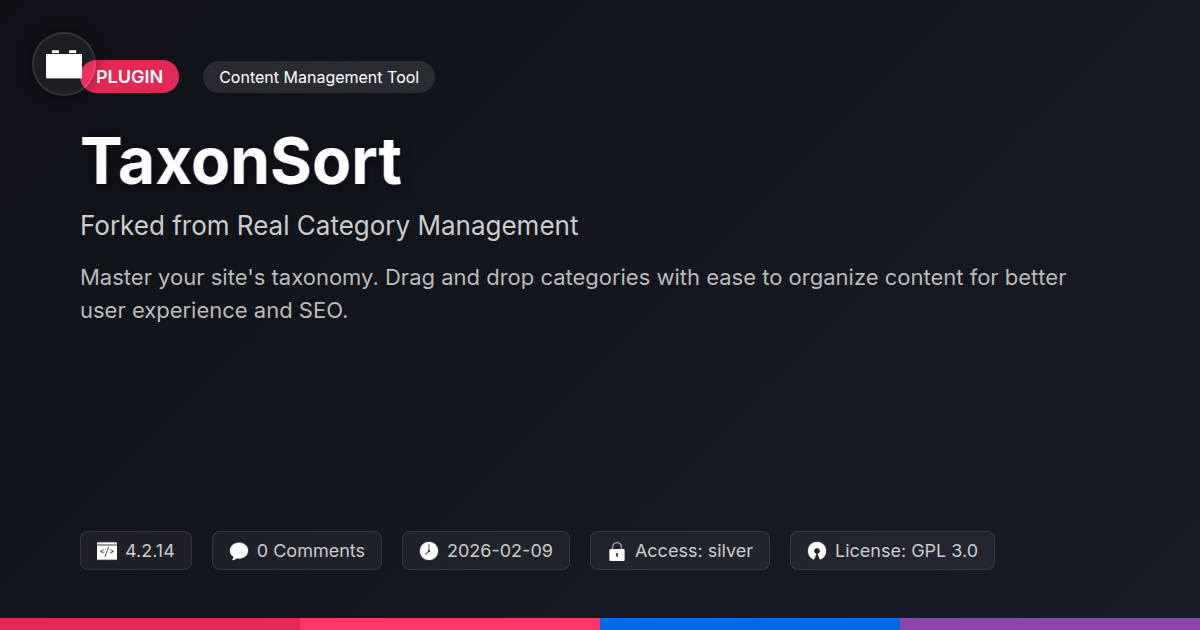Screen dimensions: 1200x630
Task: Click the code version icon
Action: tap(107, 551)
